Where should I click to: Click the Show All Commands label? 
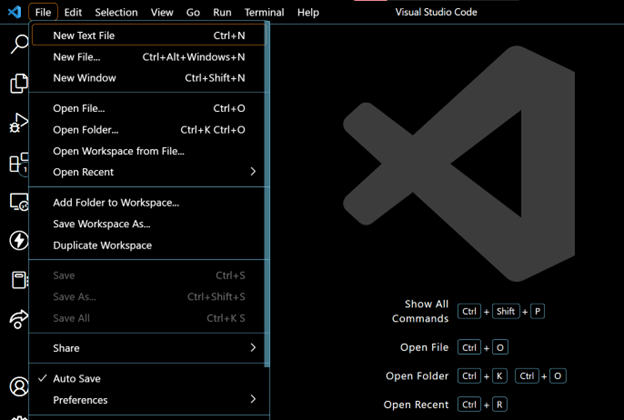click(x=420, y=311)
